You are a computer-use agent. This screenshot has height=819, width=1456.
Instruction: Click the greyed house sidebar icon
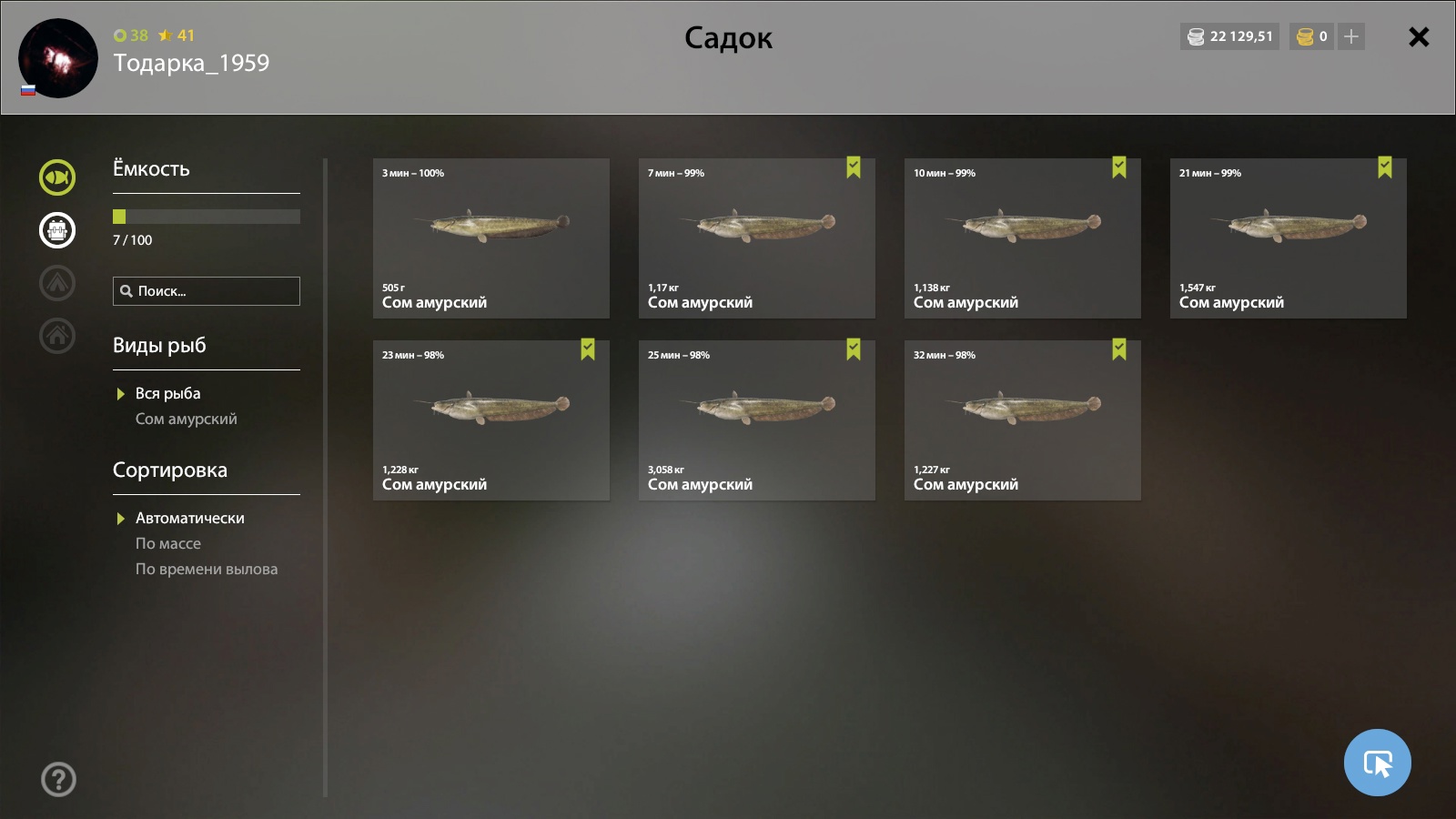[x=57, y=336]
